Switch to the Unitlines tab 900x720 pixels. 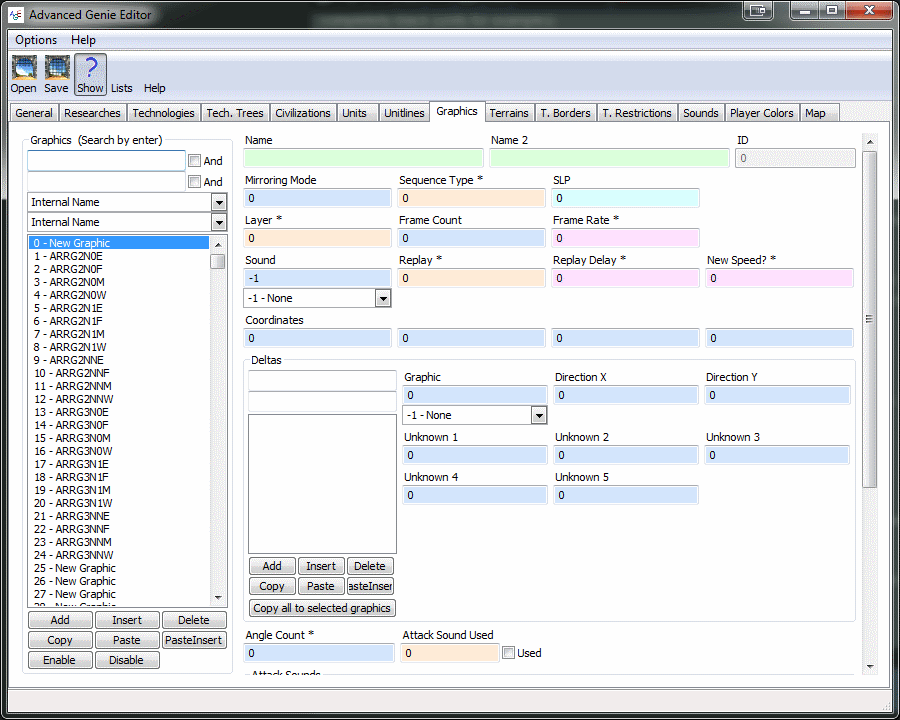(x=404, y=113)
